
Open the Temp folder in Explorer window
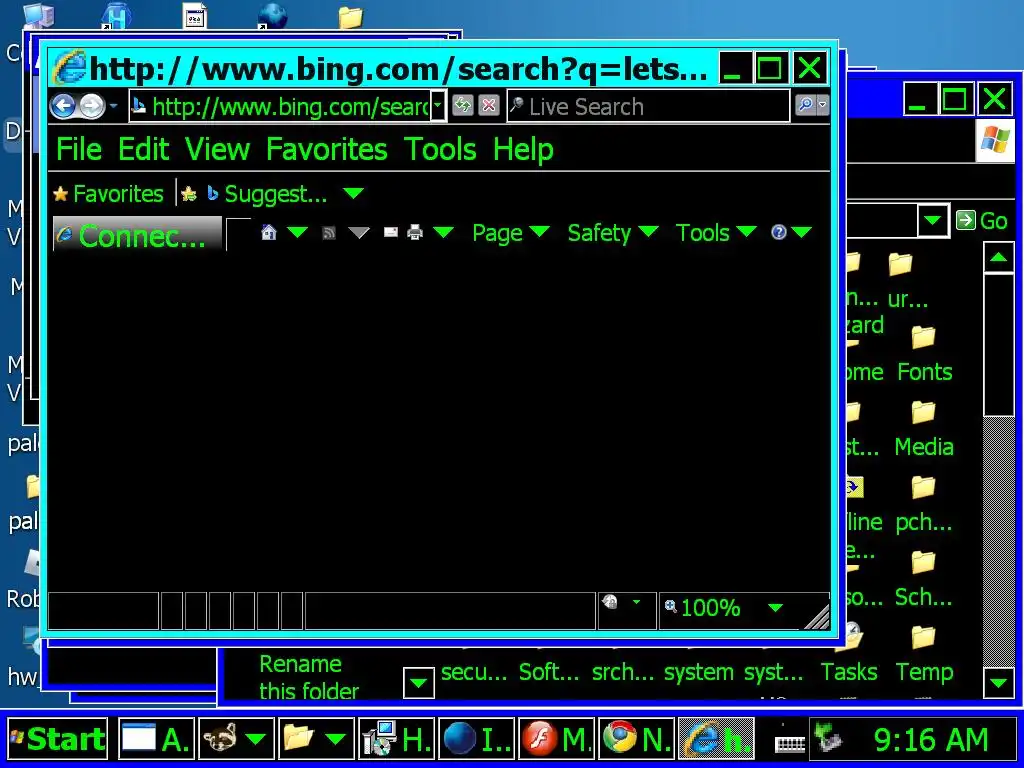point(923,655)
